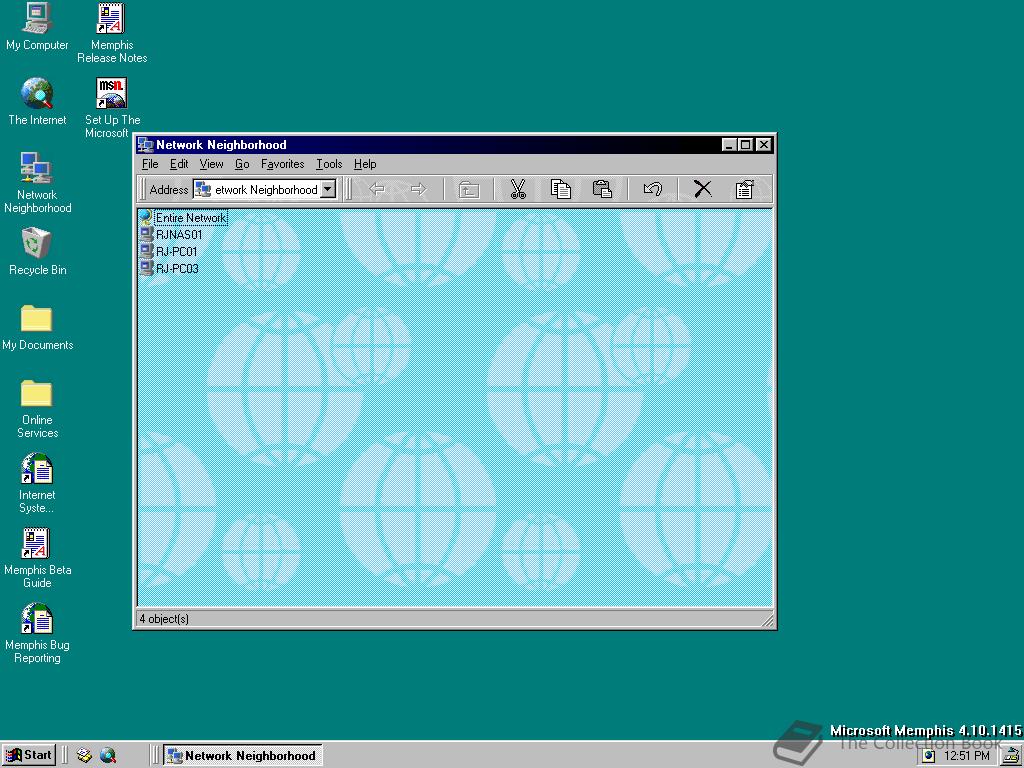Viewport: 1024px width, 768px height.
Task: Click the system tray icon left of clock
Action: (929, 756)
